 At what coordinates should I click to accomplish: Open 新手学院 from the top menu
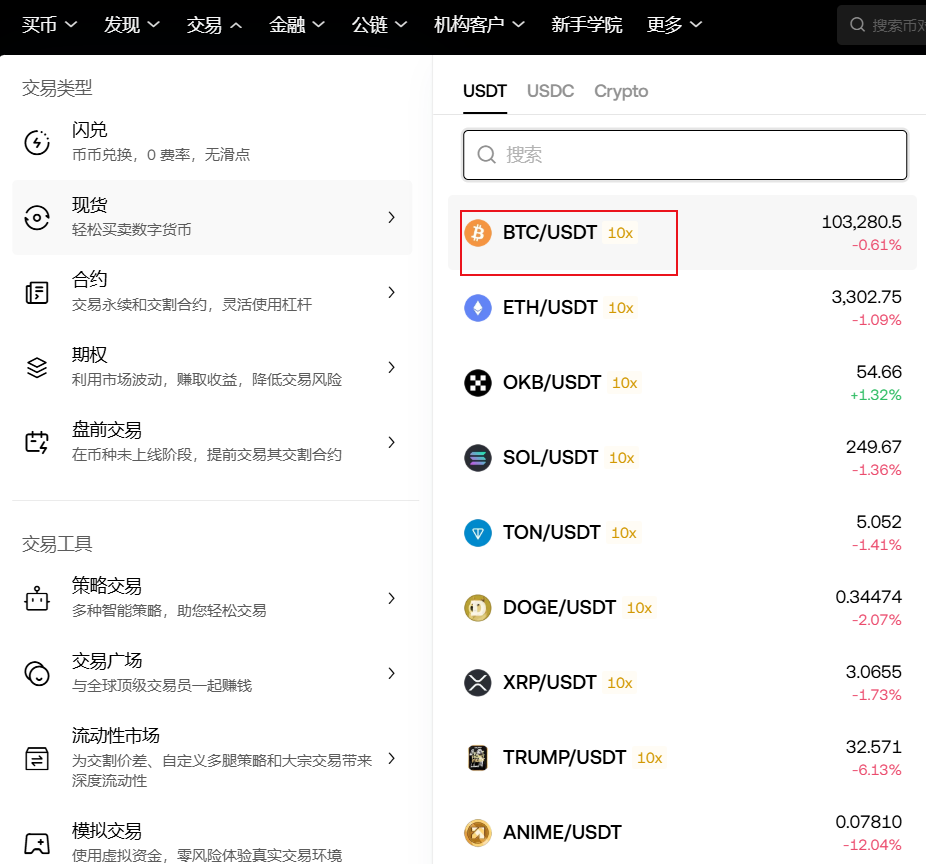(586, 25)
